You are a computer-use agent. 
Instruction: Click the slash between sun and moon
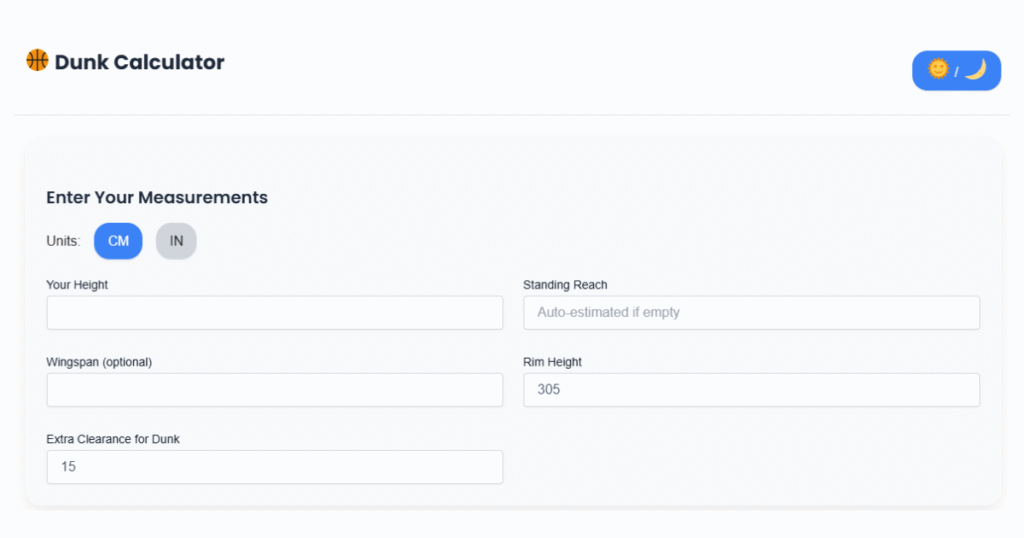click(956, 71)
